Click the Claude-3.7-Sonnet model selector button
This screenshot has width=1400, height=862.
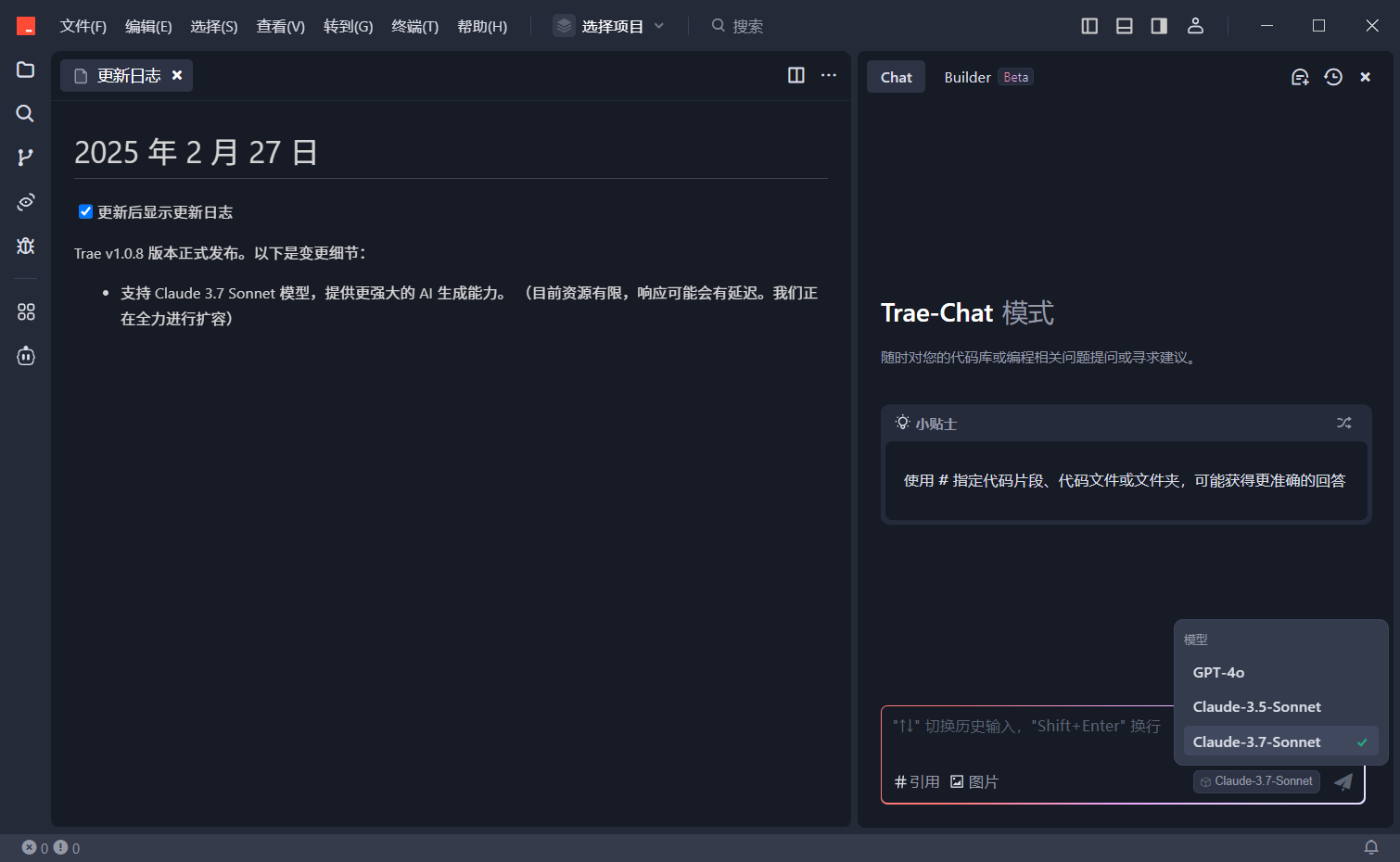(x=1256, y=781)
